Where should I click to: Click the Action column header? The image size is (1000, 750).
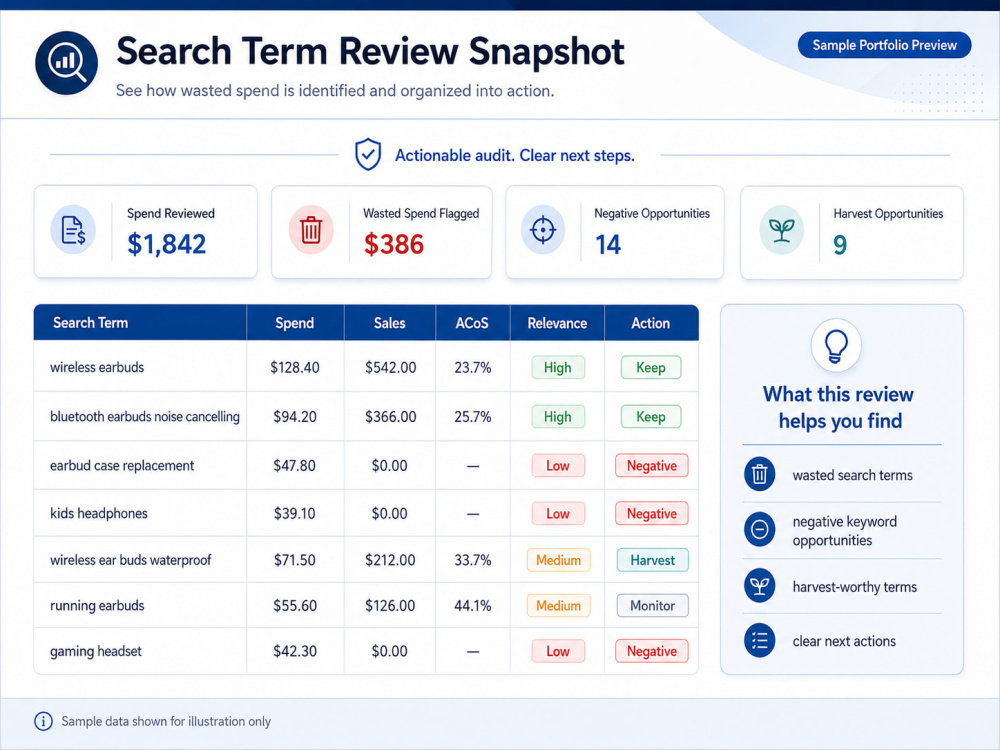(651, 323)
